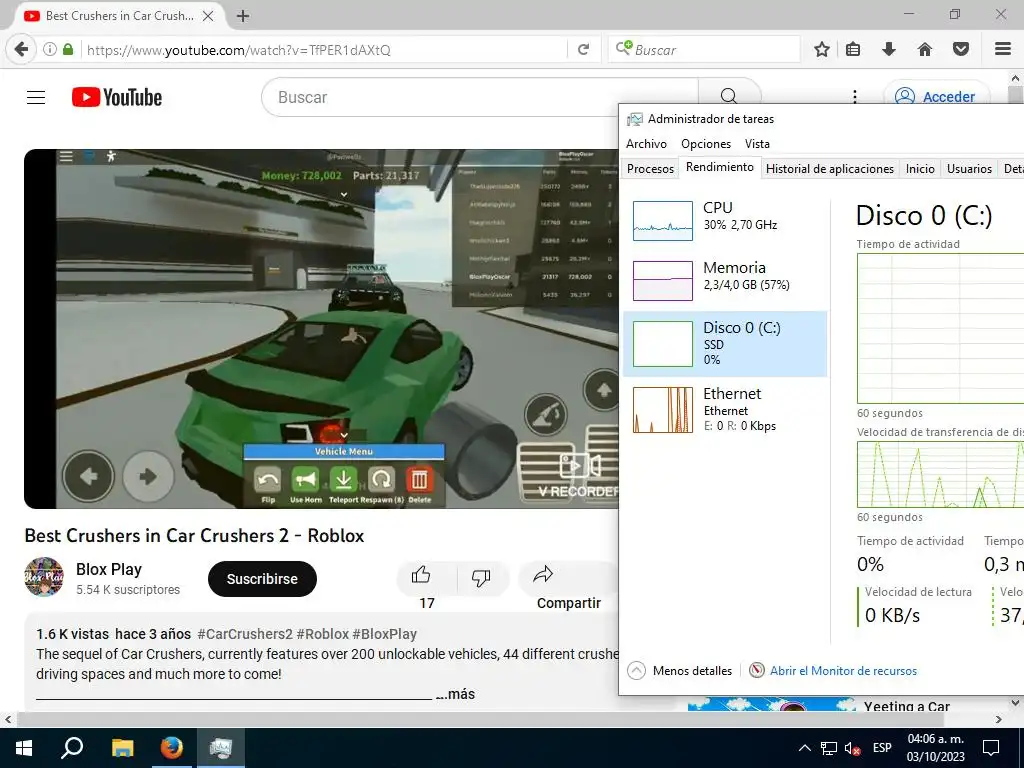Show site information icon in address bar
This screenshot has height=768, width=1024.
(49, 49)
